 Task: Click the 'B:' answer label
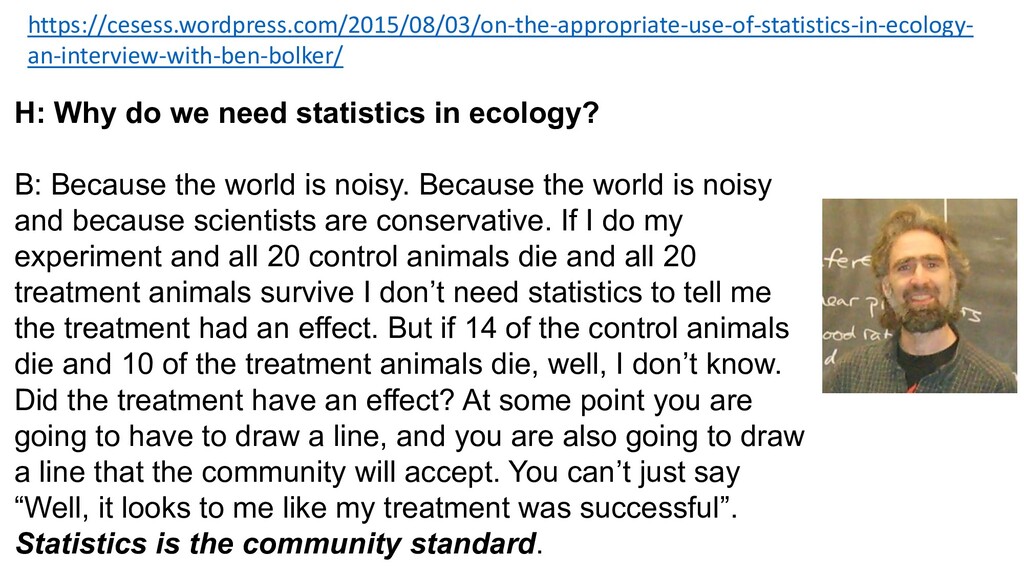[x=28, y=185]
